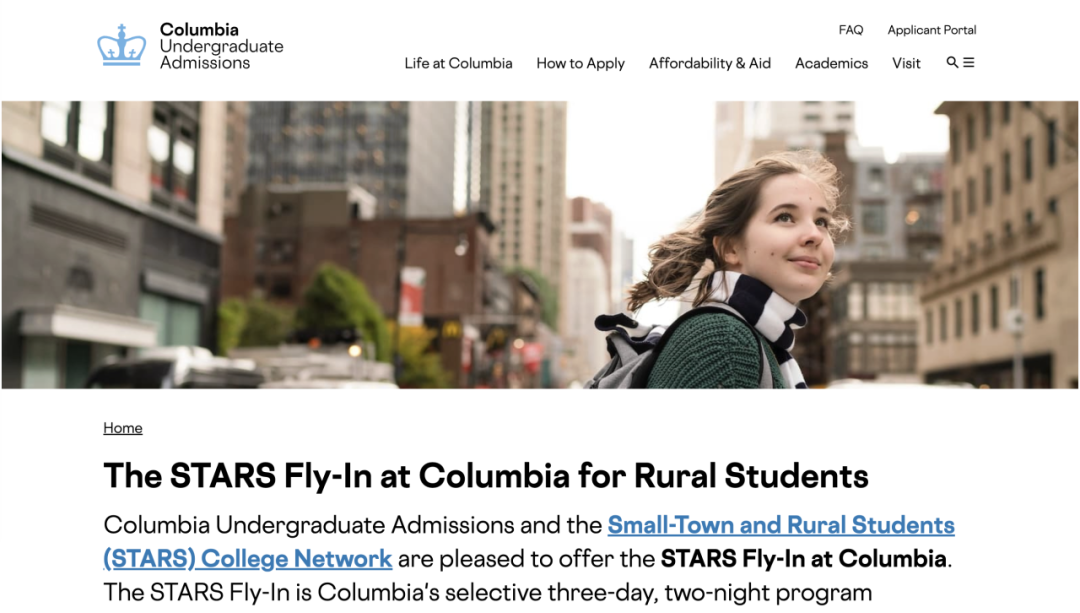Click the STARS Fly-In page heading
Viewport: 1080px width, 613px height.
point(486,475)
